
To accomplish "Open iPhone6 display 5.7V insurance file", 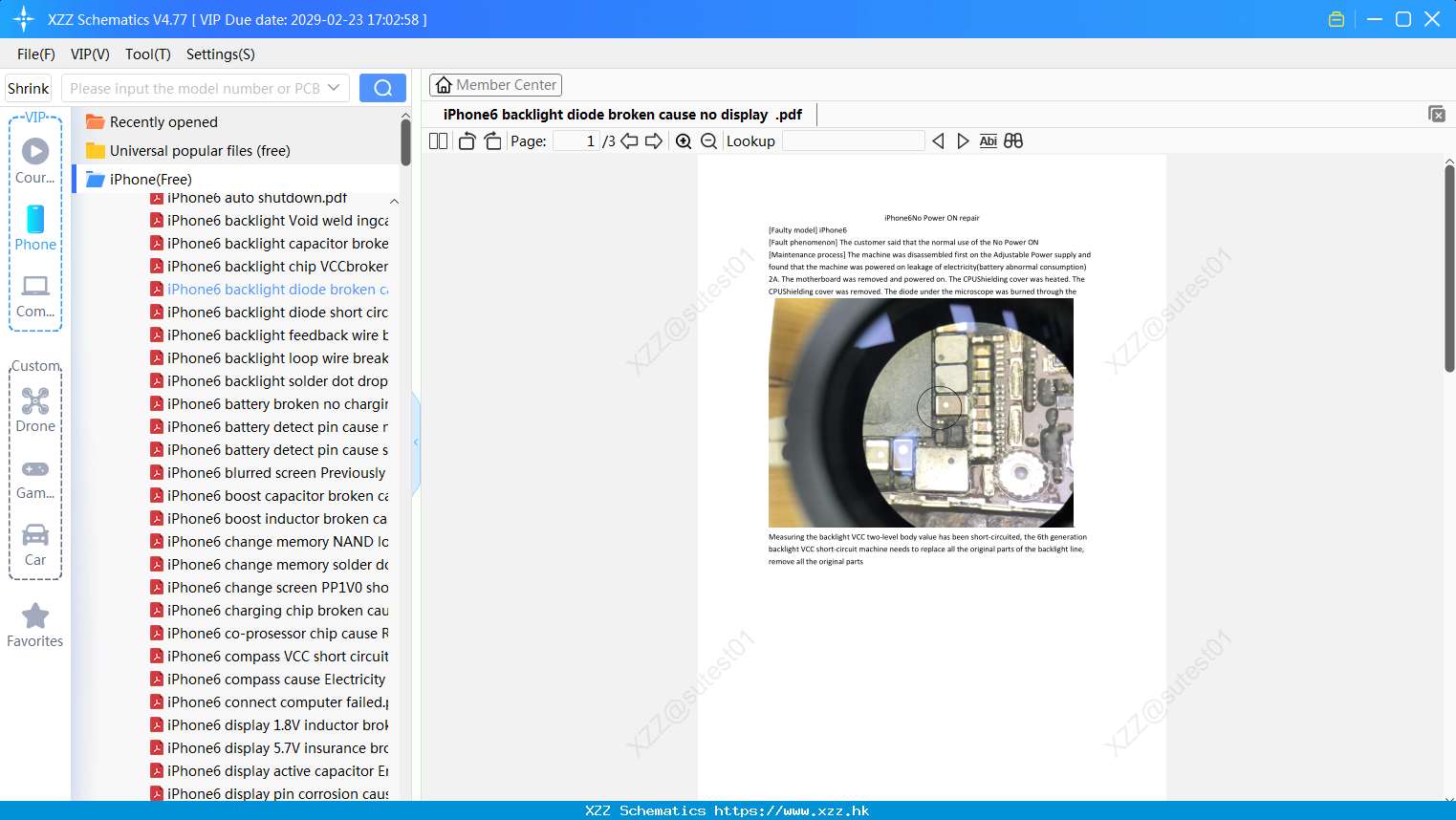I will (270, 748).
